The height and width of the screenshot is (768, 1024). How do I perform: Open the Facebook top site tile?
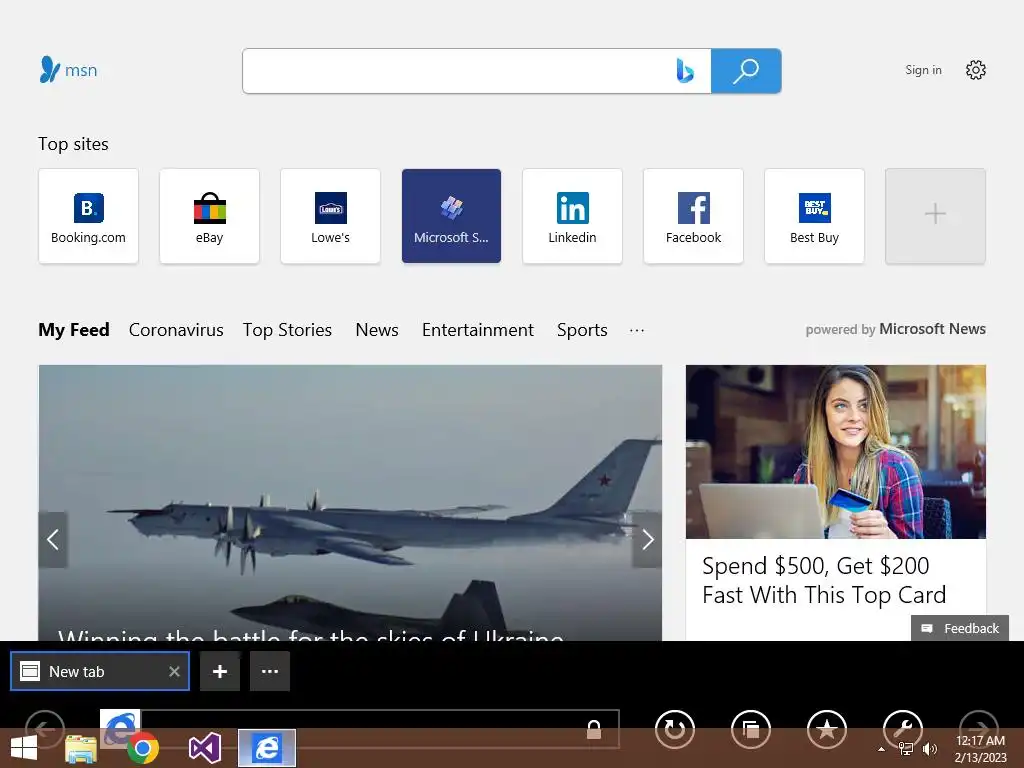tap(693, 216)
